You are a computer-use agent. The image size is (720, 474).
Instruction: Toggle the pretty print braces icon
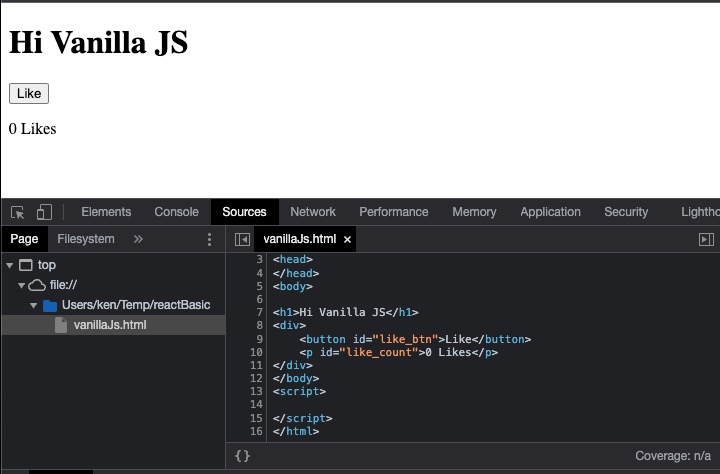tap(242, 456)
